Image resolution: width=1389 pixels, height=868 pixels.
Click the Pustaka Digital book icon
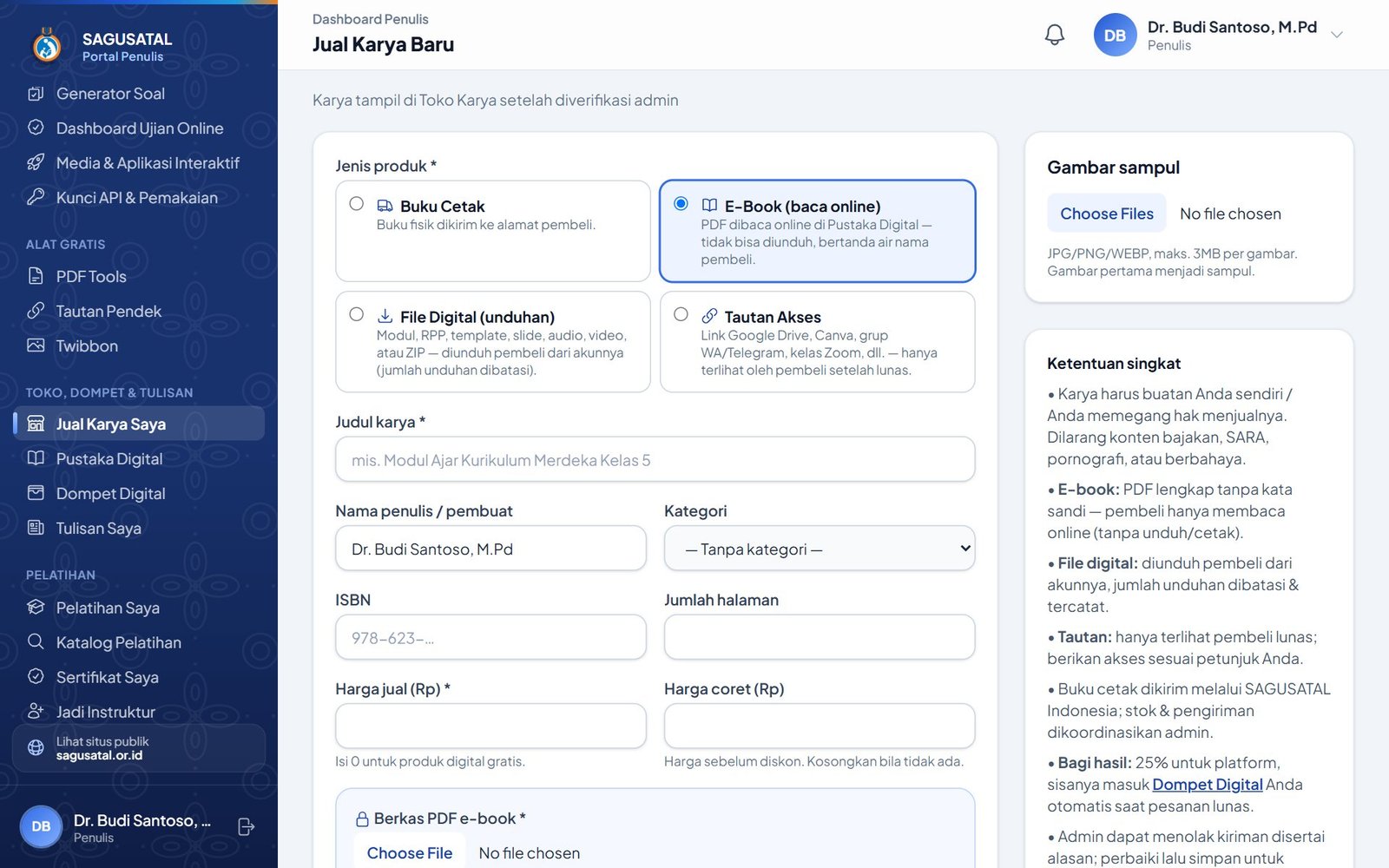36,458
